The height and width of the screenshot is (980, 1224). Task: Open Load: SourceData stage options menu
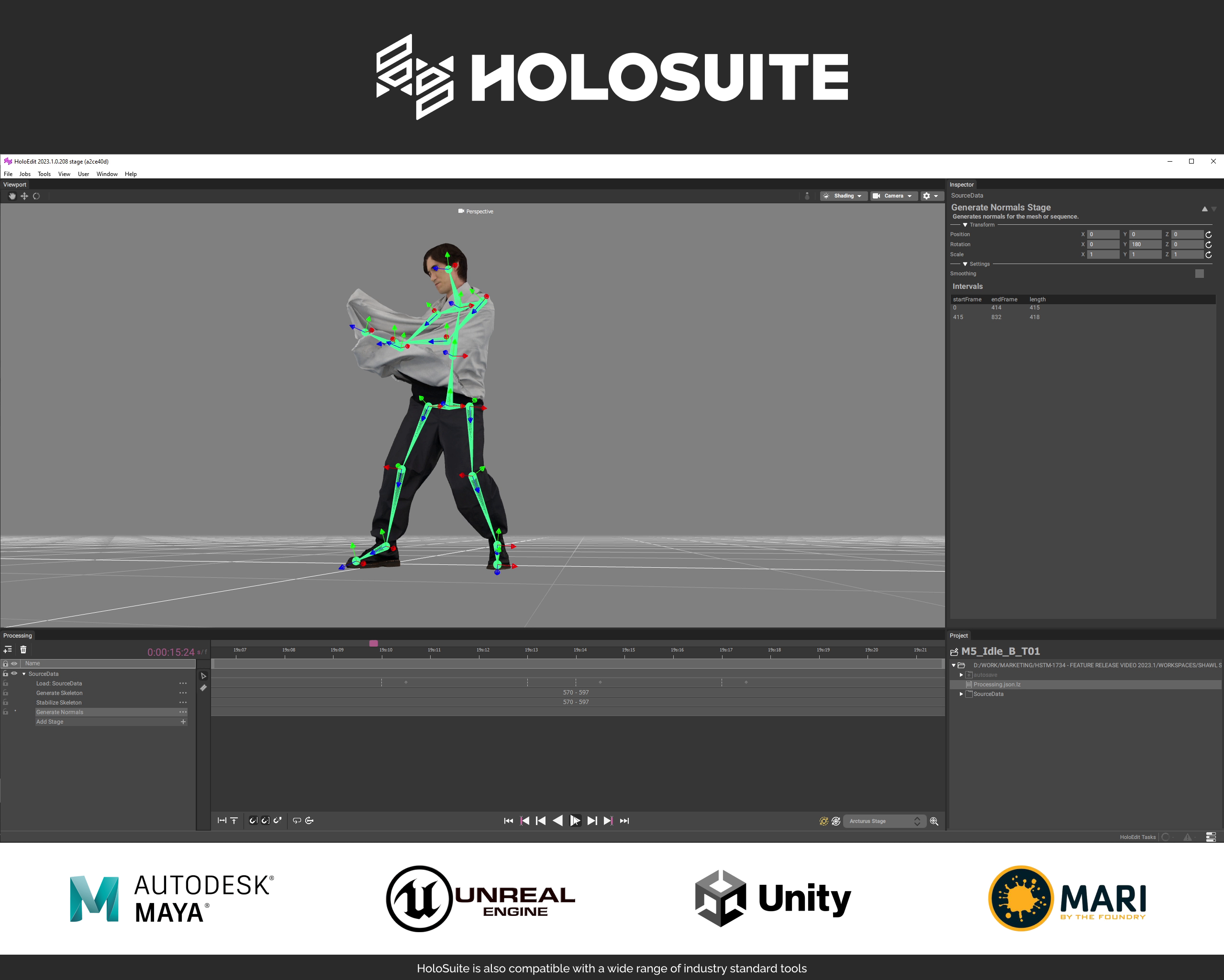click(x=183, y=683)
